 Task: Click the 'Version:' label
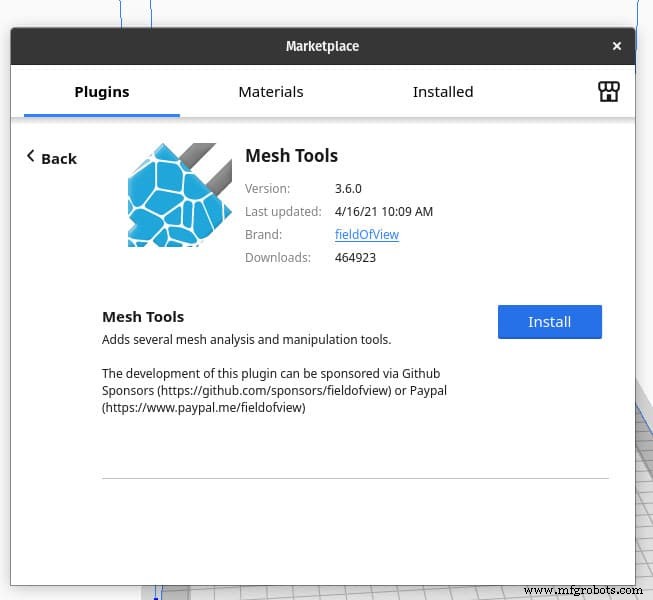(267, 189)
